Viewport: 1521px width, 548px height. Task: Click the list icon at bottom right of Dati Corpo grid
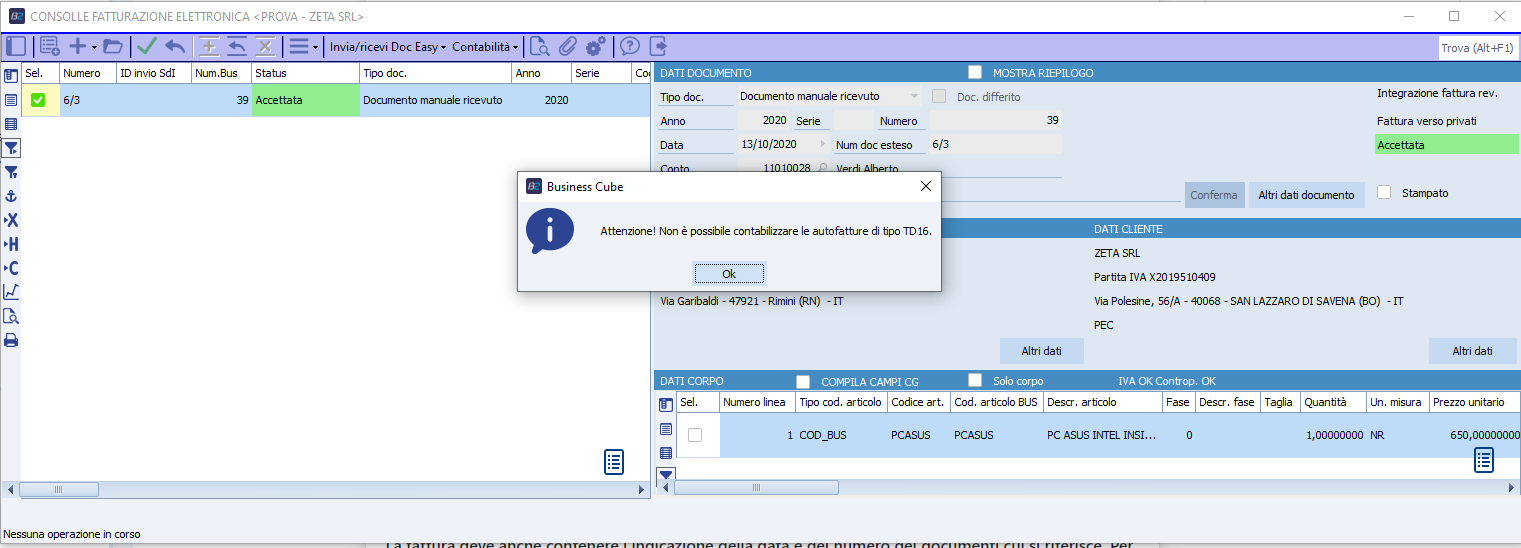[x=1484, y=460]
